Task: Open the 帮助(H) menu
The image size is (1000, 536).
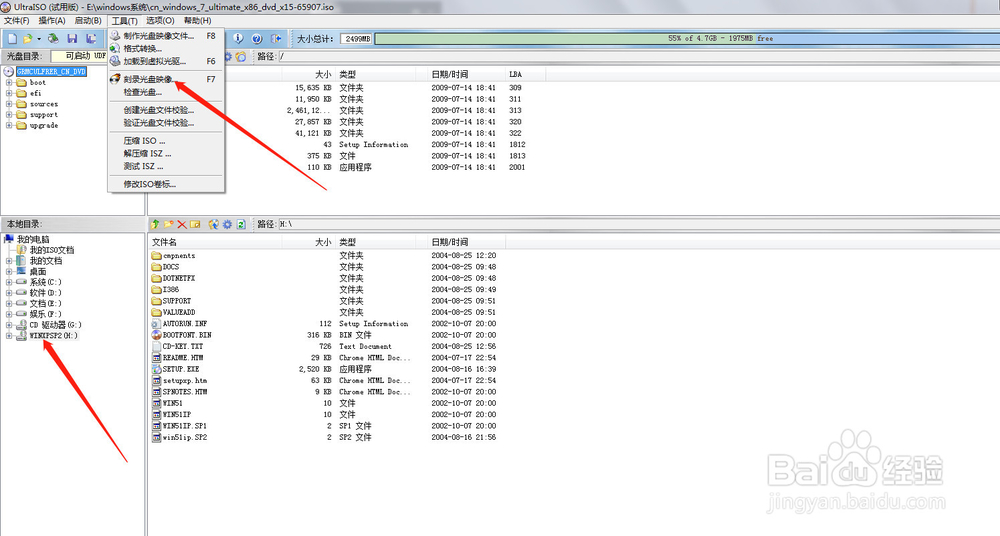Action: point(197,21)
